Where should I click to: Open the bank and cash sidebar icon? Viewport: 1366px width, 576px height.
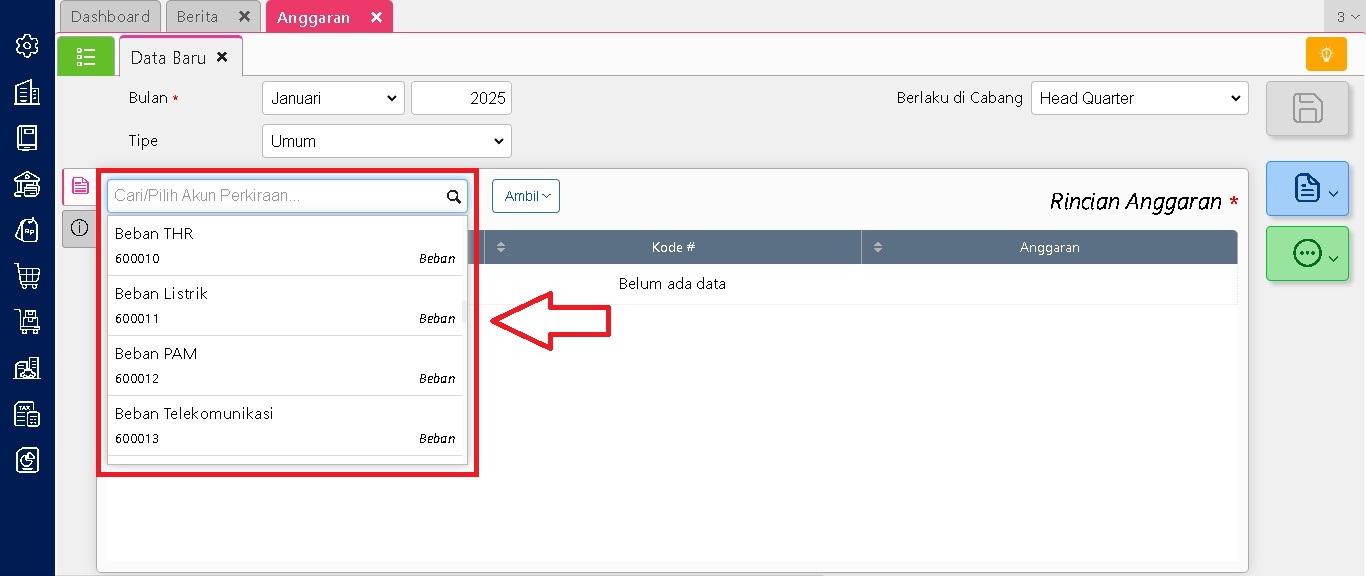pos(27,184)
